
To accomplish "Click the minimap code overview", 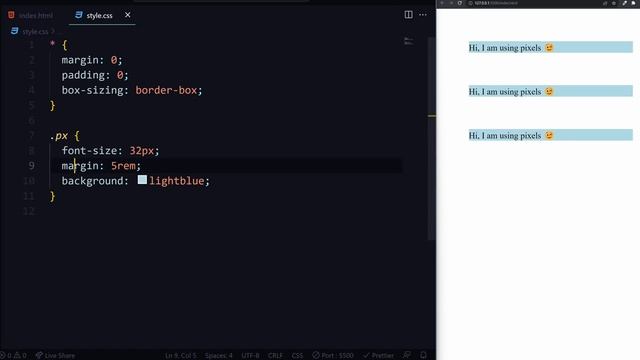I will 409,41.
